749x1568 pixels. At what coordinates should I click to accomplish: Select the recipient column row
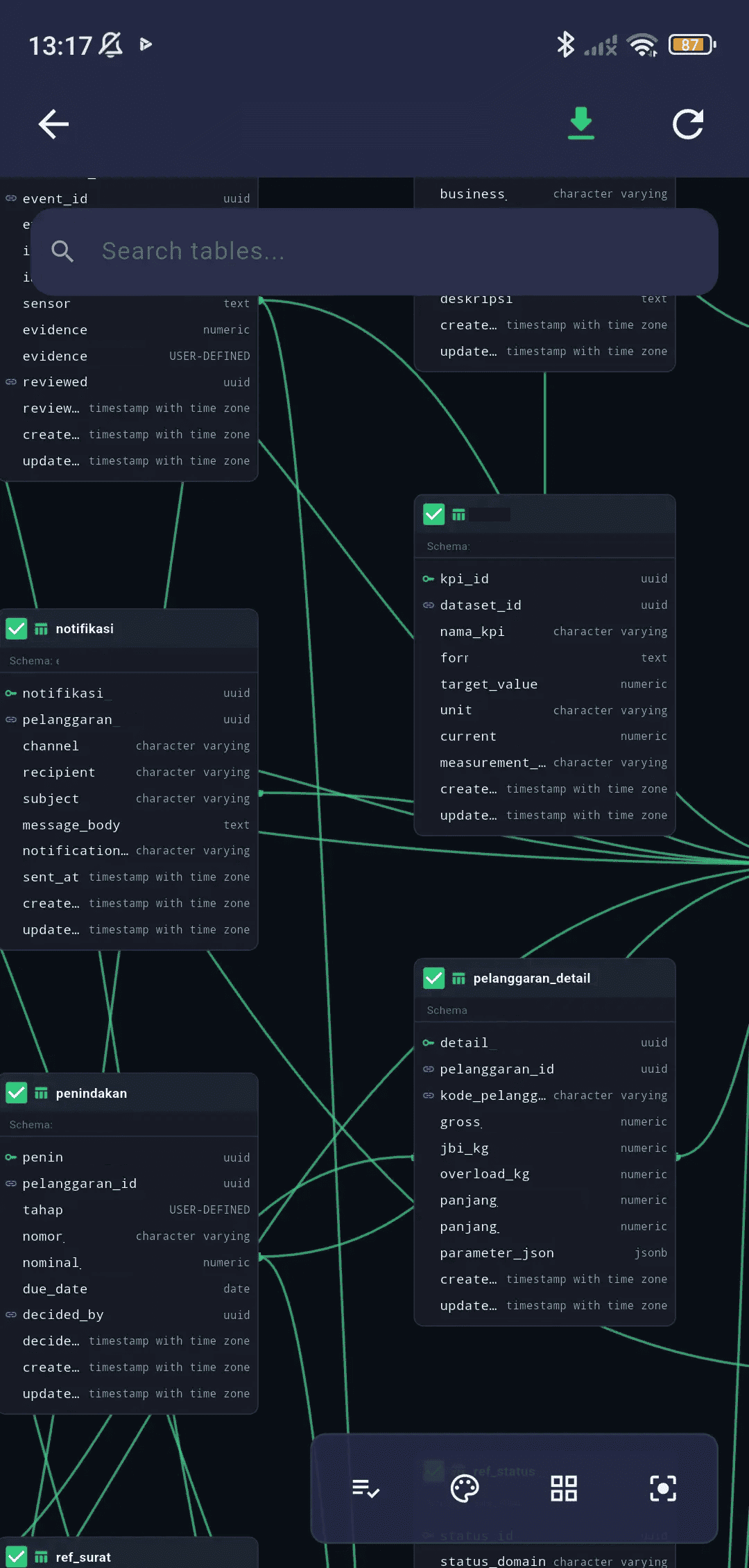pyautogui.click(x=129, y=773)
